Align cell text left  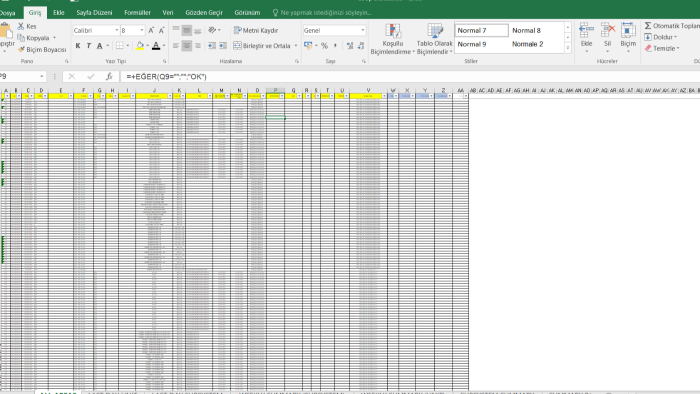[176, 46]
